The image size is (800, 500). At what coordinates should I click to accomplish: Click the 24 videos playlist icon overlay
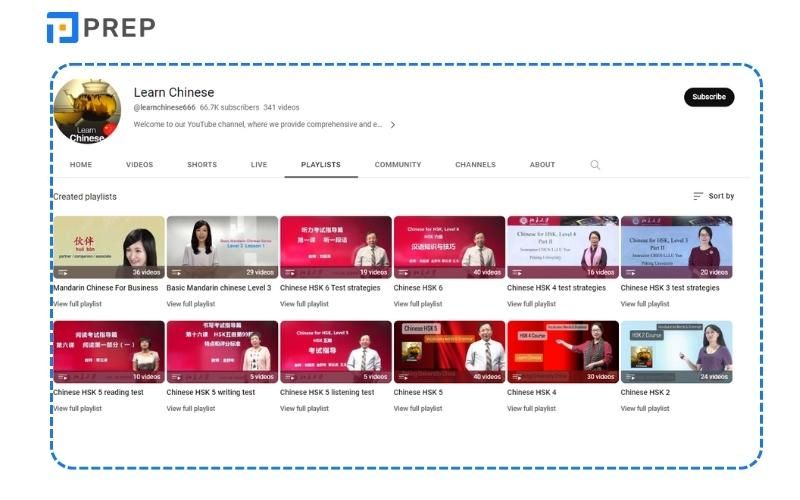point(631,377)
